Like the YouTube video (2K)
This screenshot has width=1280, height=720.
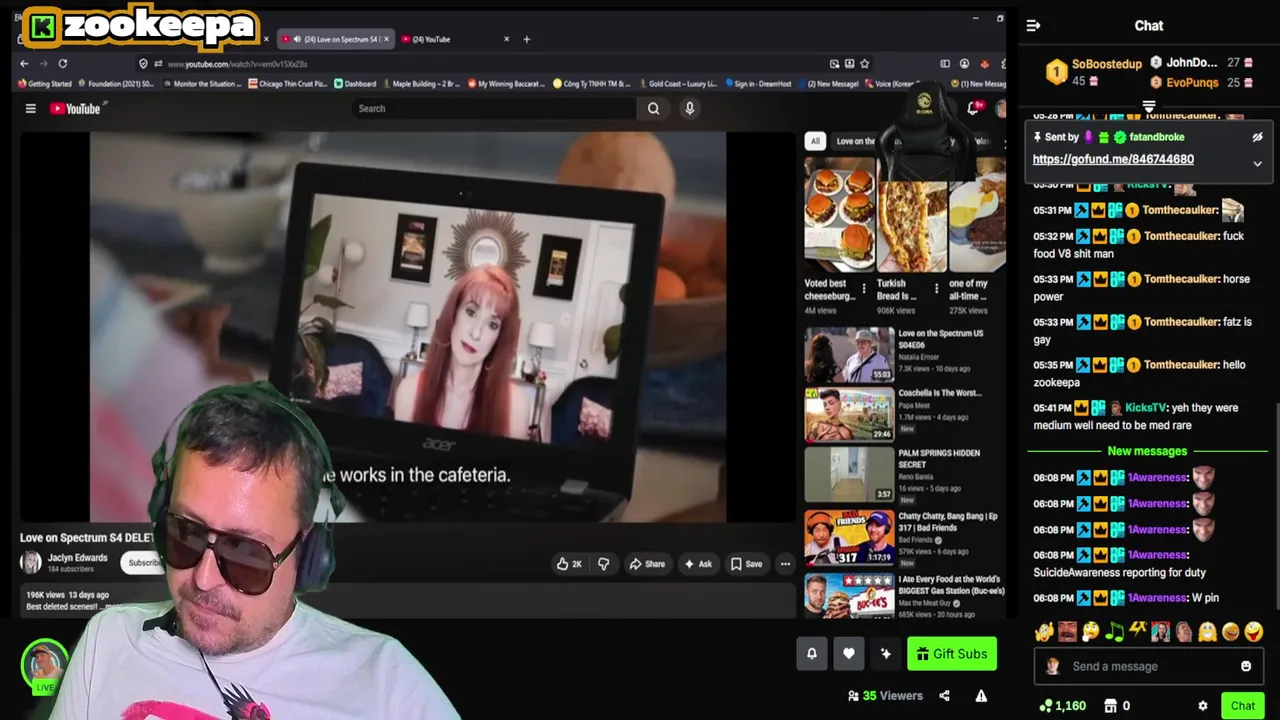570,564
